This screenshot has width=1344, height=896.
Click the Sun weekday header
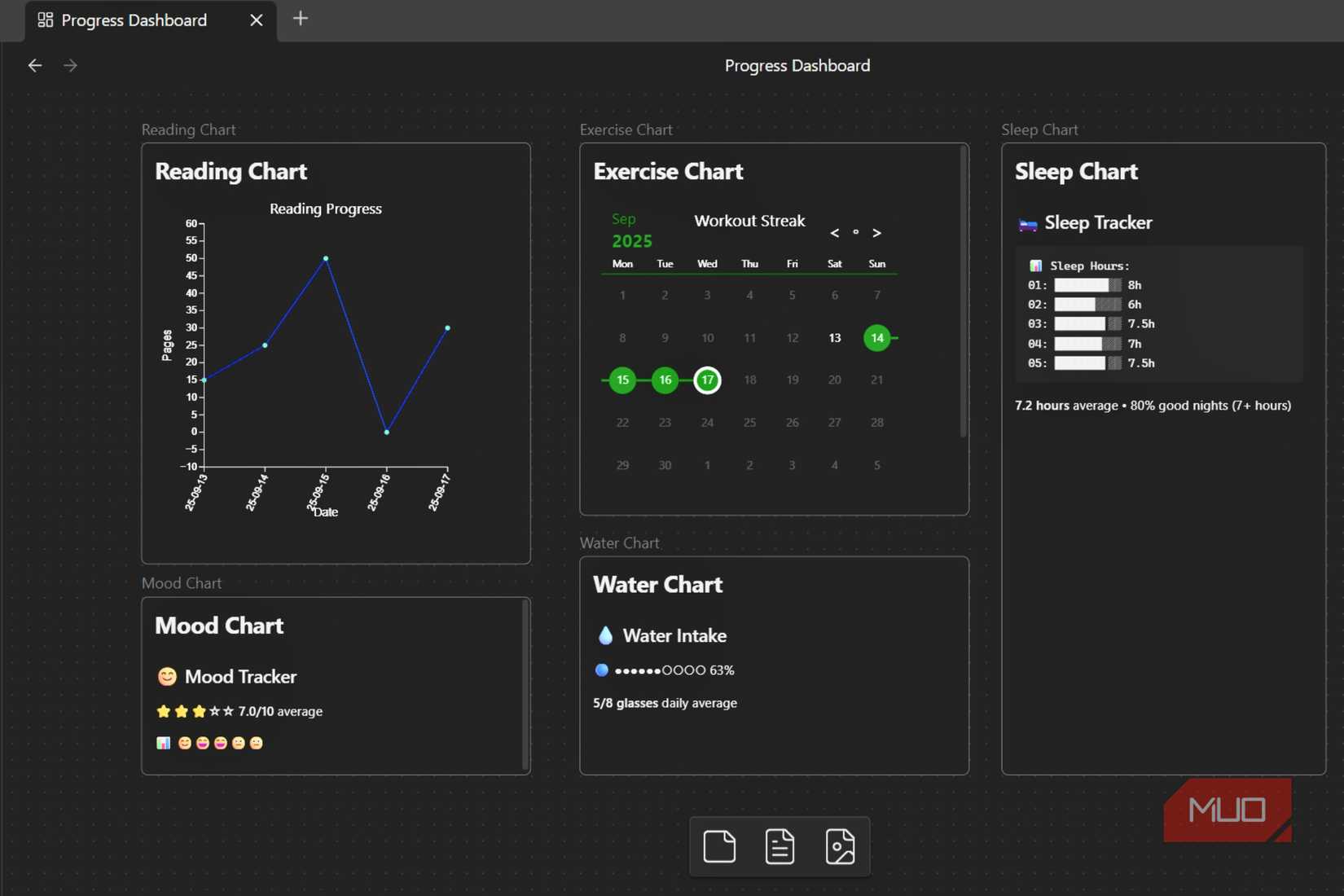pos(876,264)
